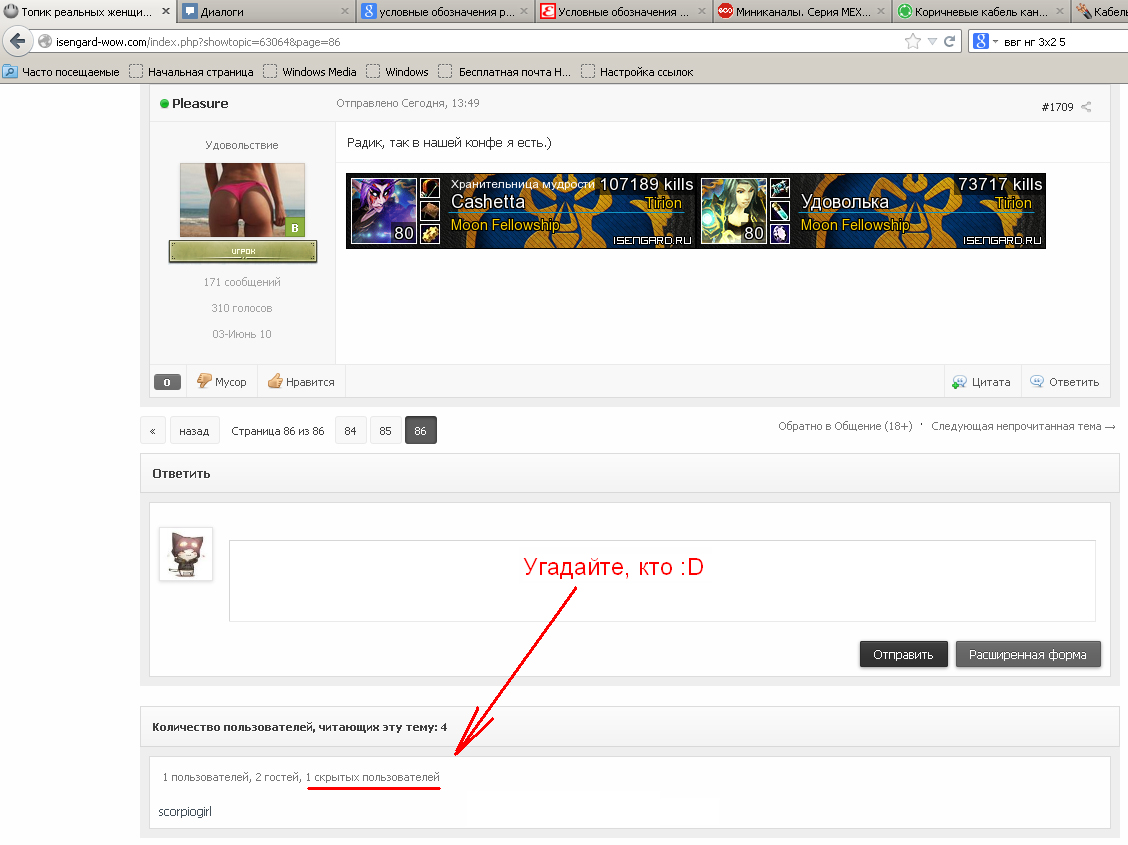Close the 'Топик реальных женщи...' tab

(165, 12)
